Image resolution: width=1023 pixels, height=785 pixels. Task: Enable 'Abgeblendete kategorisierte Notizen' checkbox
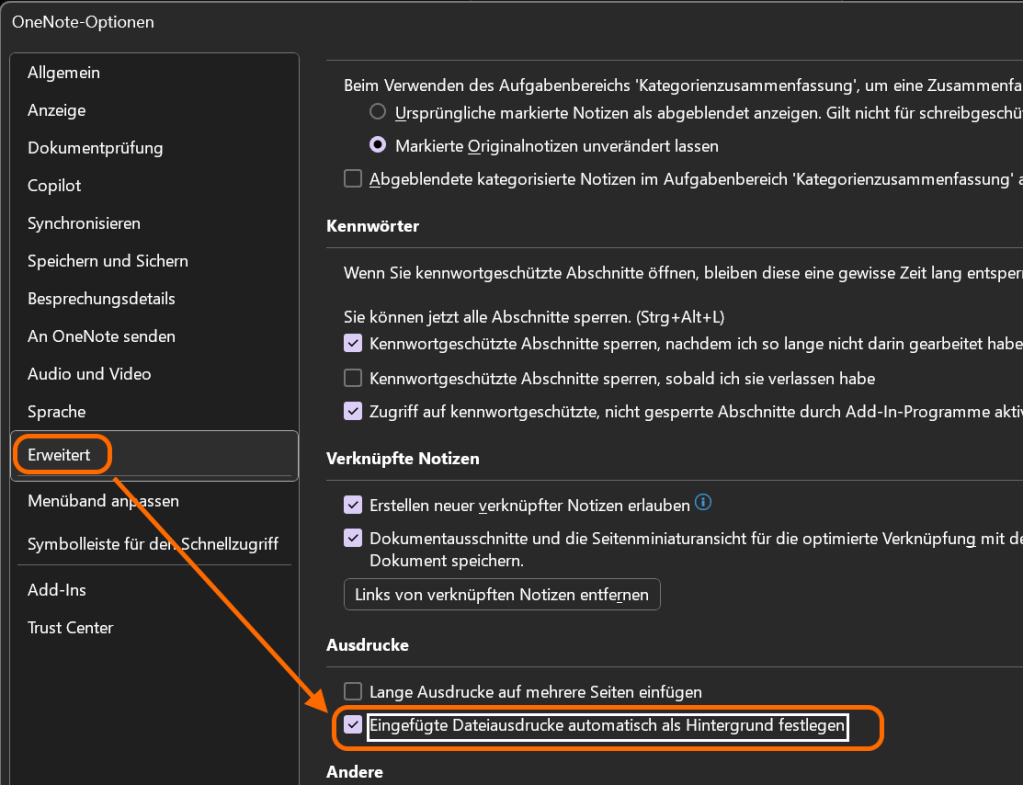click(x=353, y=179)
